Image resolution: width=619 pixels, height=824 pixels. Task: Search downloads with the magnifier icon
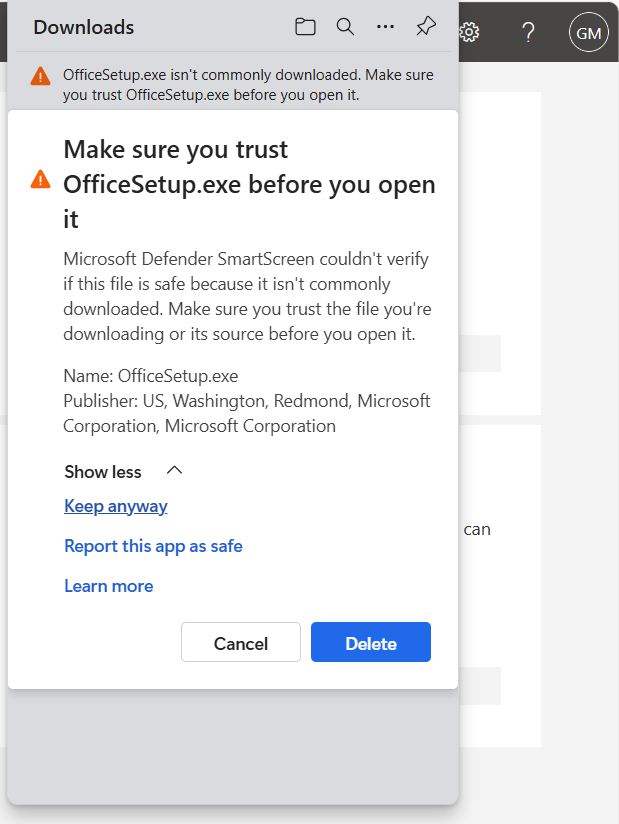click(x=345, y=26)
